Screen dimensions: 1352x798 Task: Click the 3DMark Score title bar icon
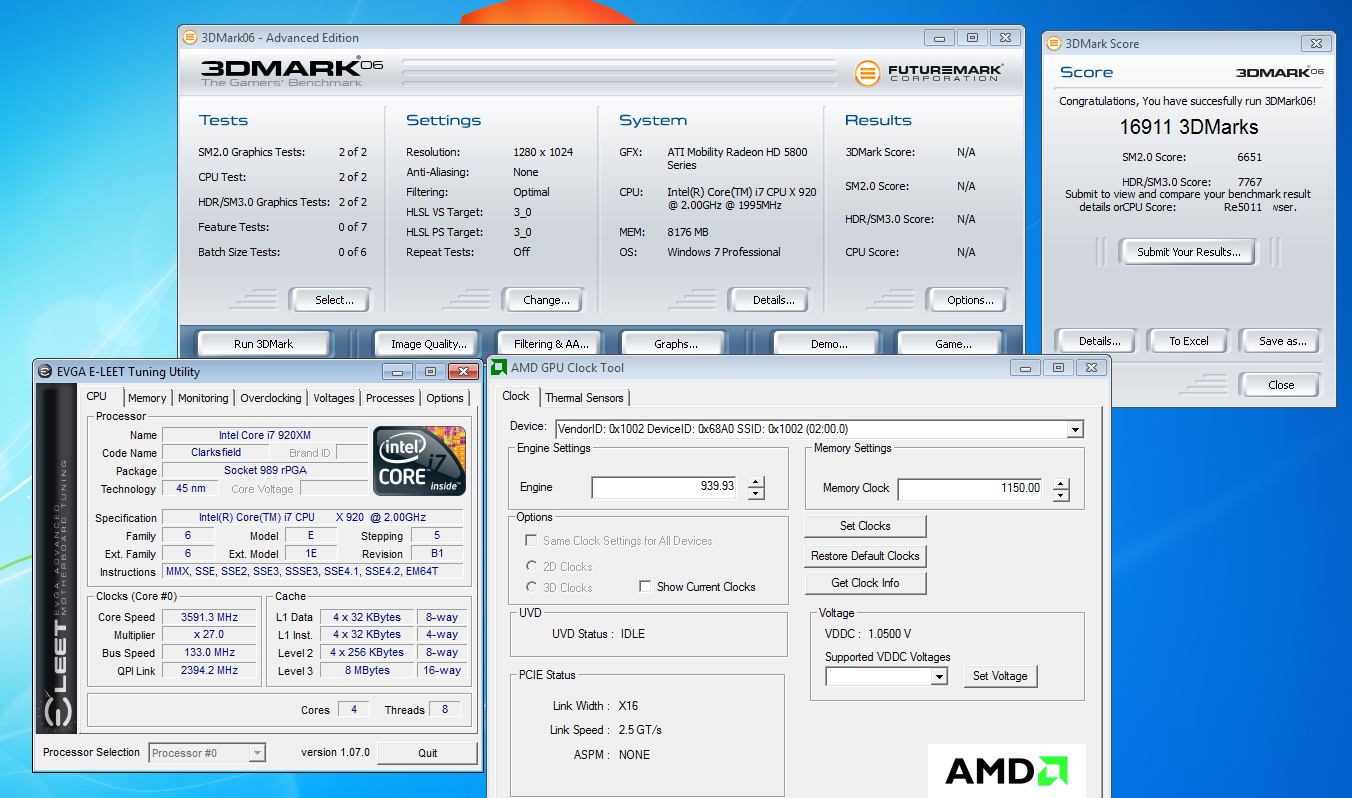1054,44
